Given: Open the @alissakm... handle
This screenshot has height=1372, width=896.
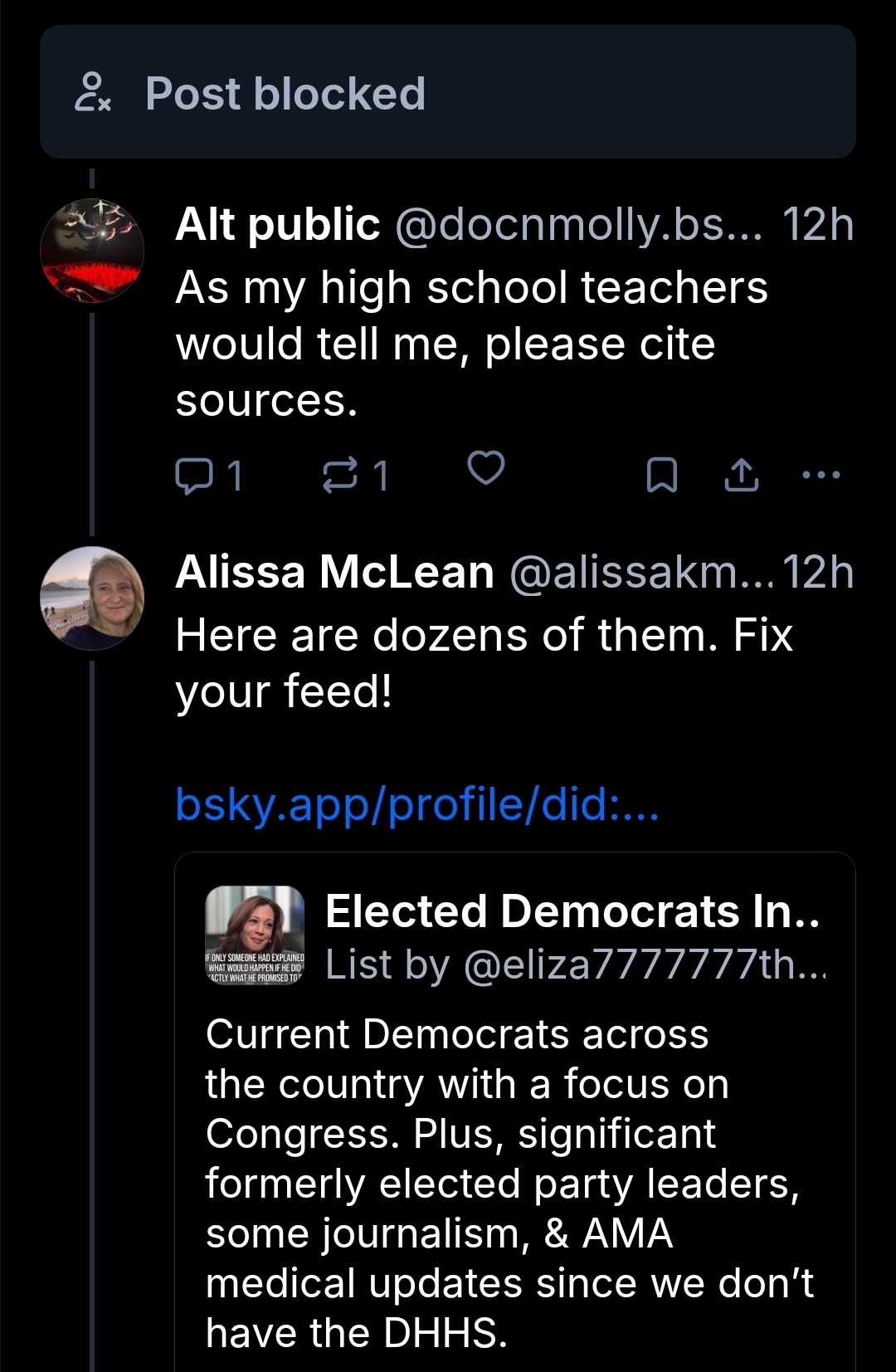Looking at the screenshot, I should point(639,573).
